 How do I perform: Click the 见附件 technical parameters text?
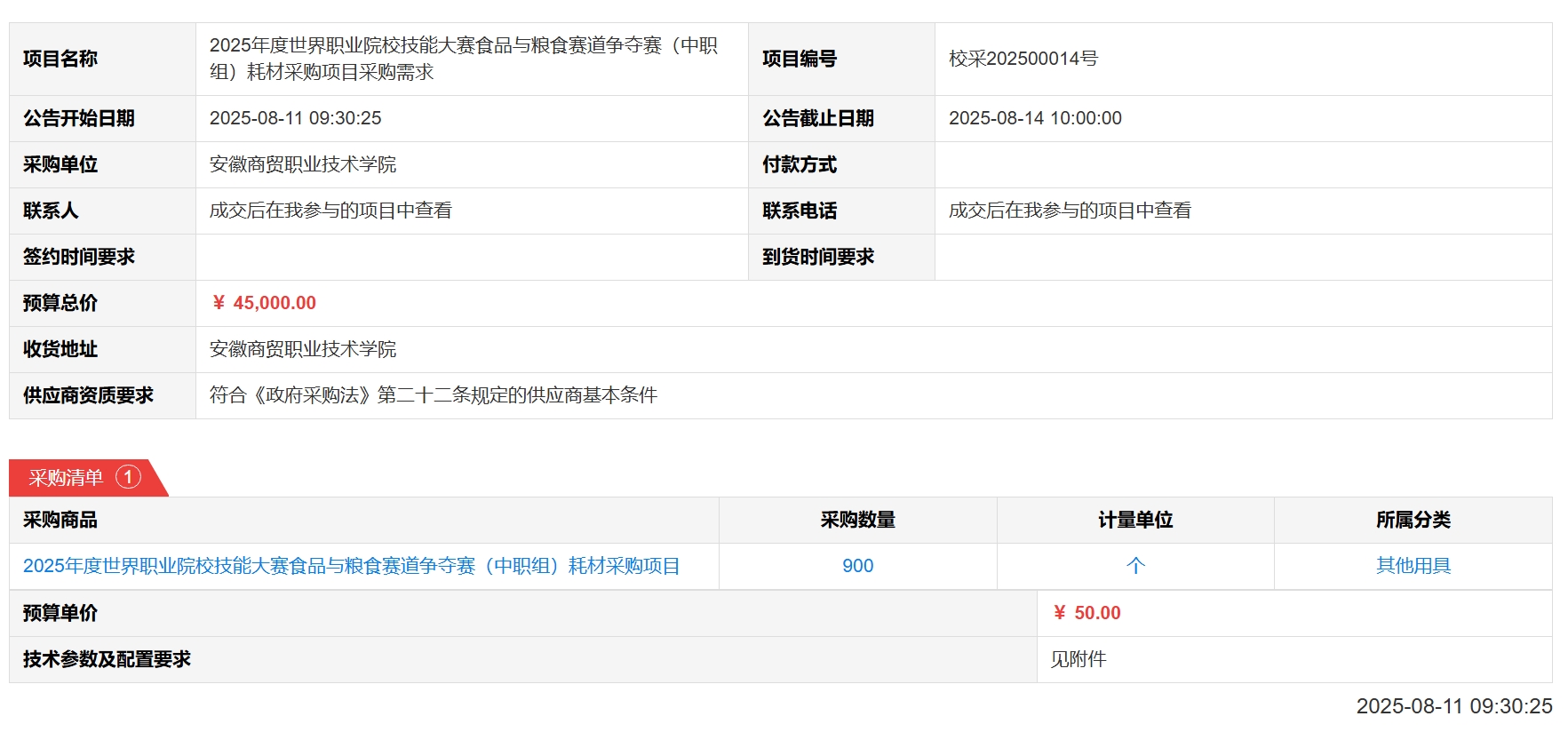click(x=1078, y=659)
